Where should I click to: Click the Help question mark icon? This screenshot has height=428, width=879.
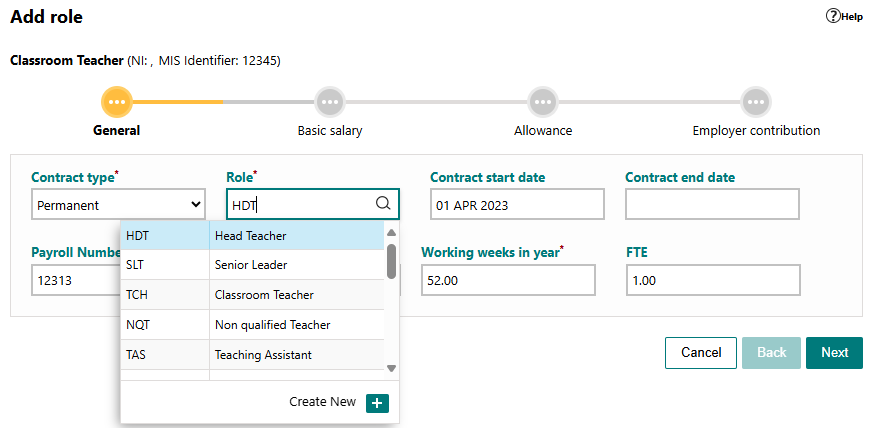pyautogui.click(x=833, y=16)
